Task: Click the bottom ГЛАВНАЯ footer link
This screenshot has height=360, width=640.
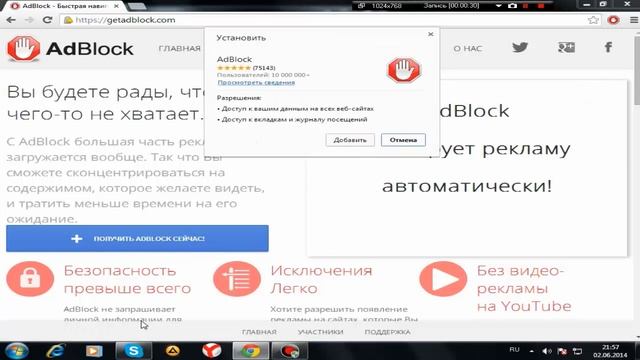Action: [259, 332]
